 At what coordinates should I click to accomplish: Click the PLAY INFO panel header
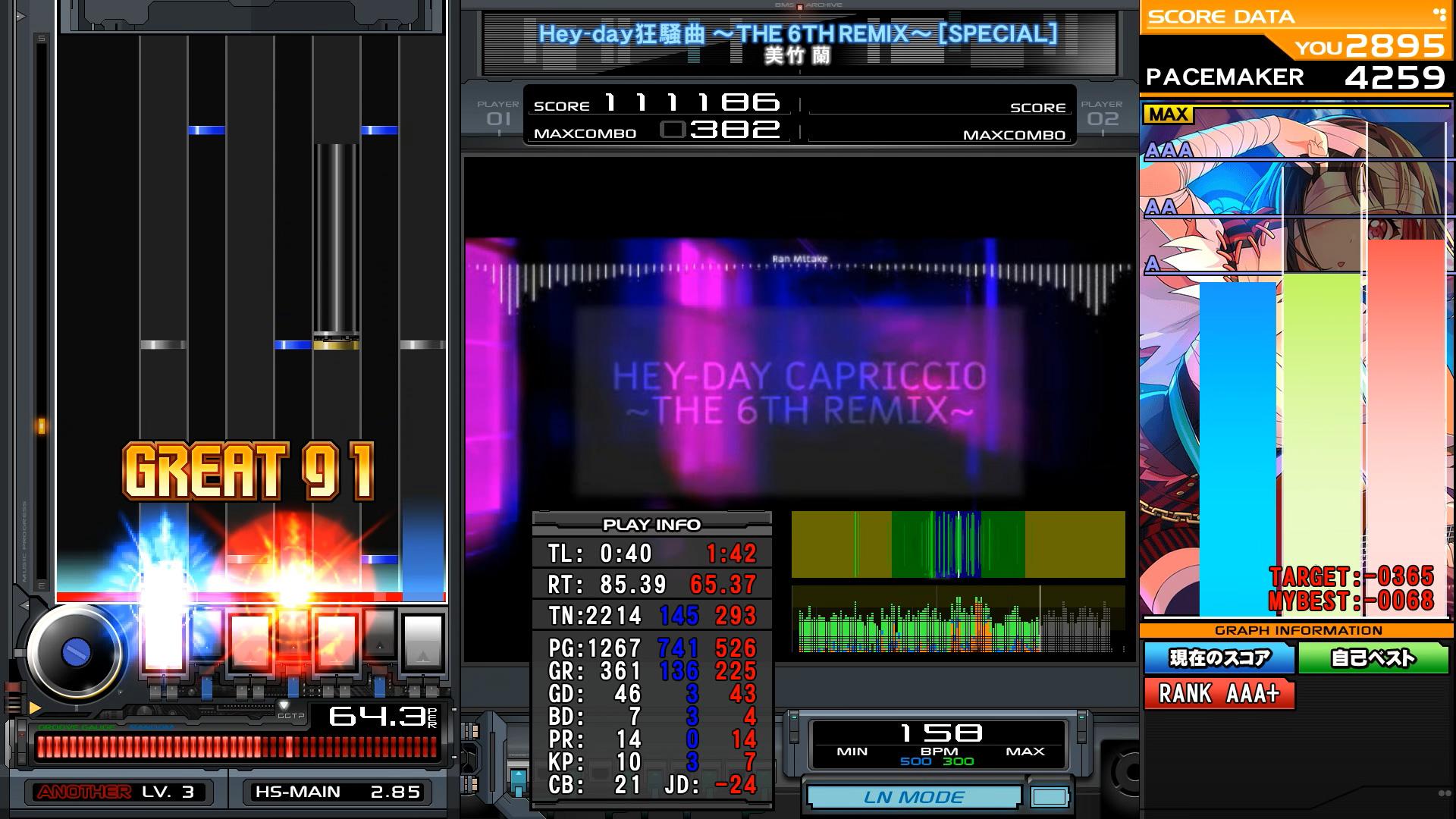tap(651, 524)
